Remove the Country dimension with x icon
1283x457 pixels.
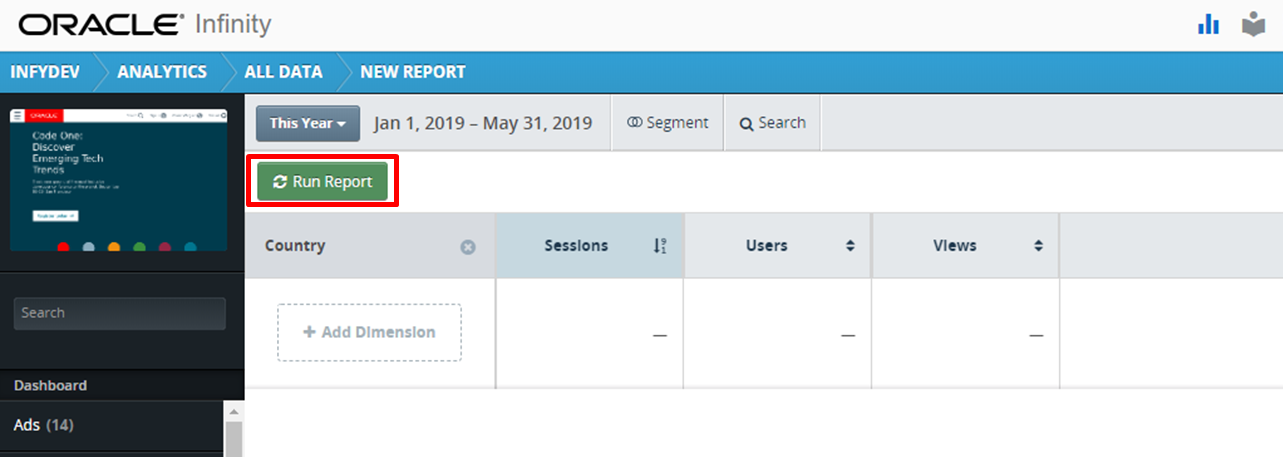(467, 246)
